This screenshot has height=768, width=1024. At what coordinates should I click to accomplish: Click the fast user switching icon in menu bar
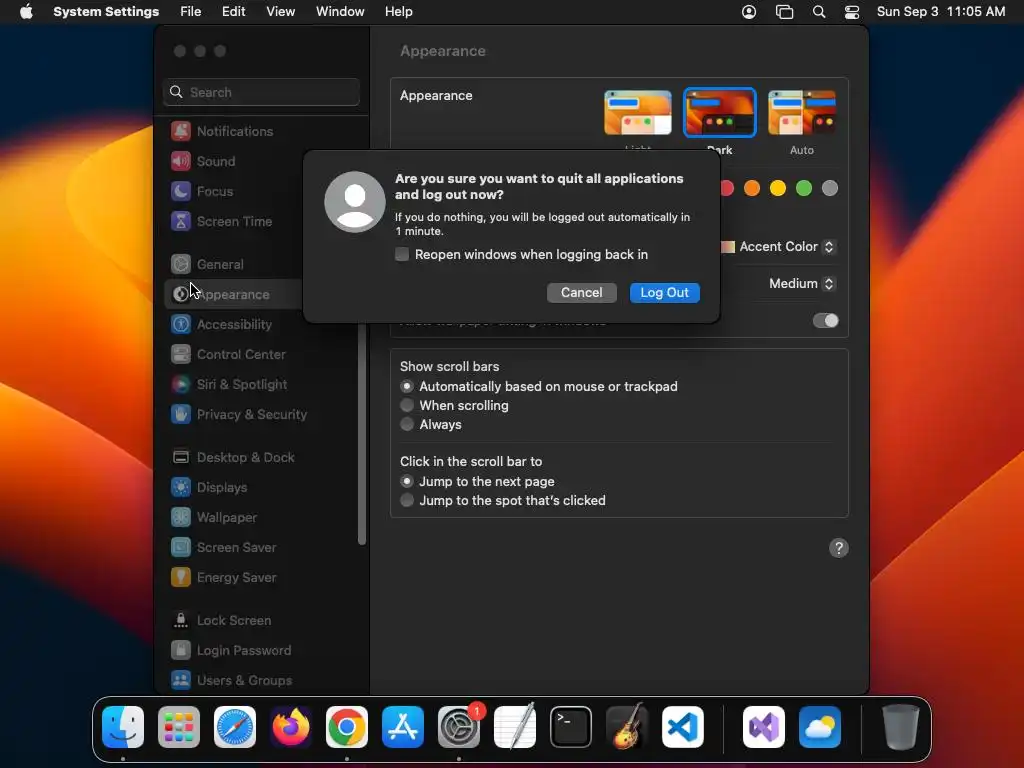[x=749, y=12]
